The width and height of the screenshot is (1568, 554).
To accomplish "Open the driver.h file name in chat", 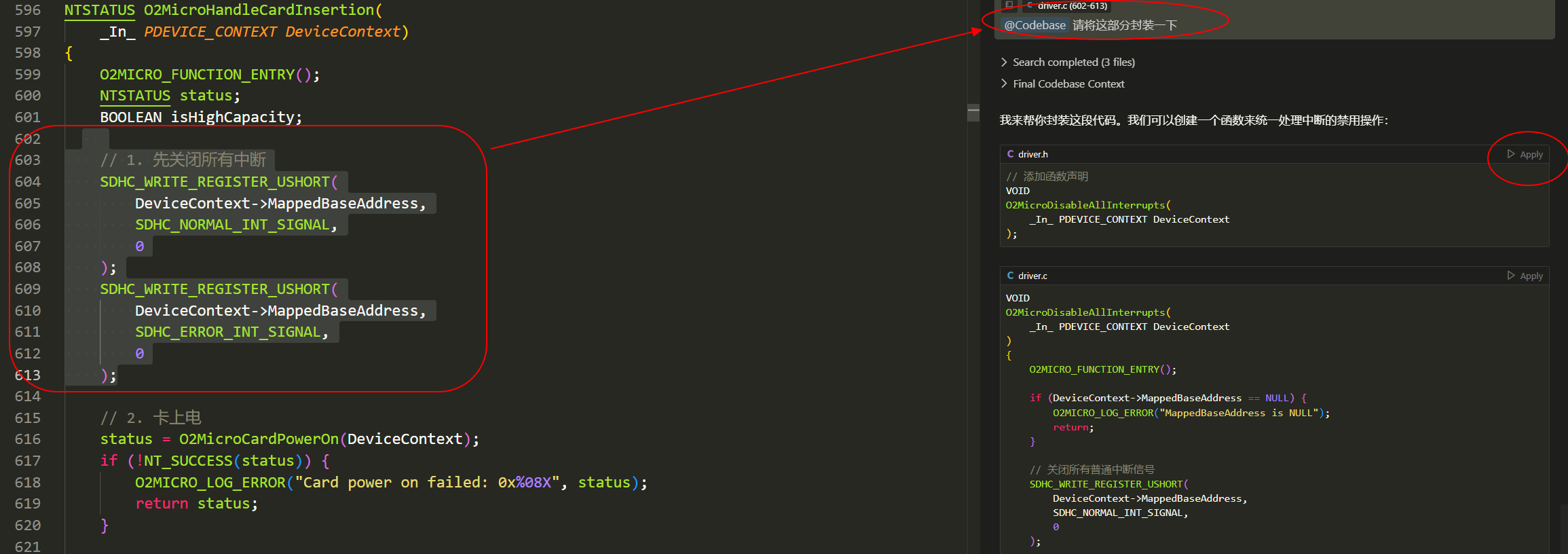I will click(x=1033, y=155).
